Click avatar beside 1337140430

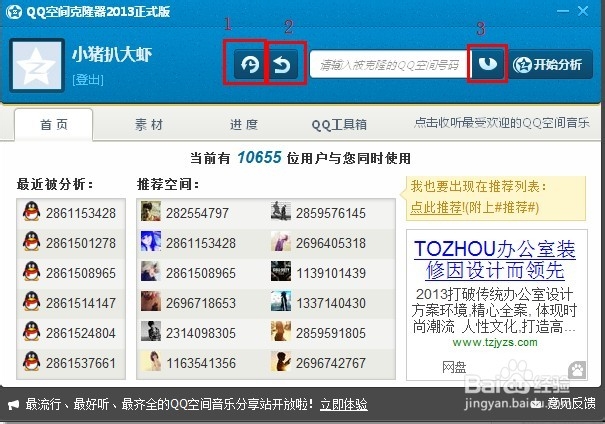coord(281,301)
